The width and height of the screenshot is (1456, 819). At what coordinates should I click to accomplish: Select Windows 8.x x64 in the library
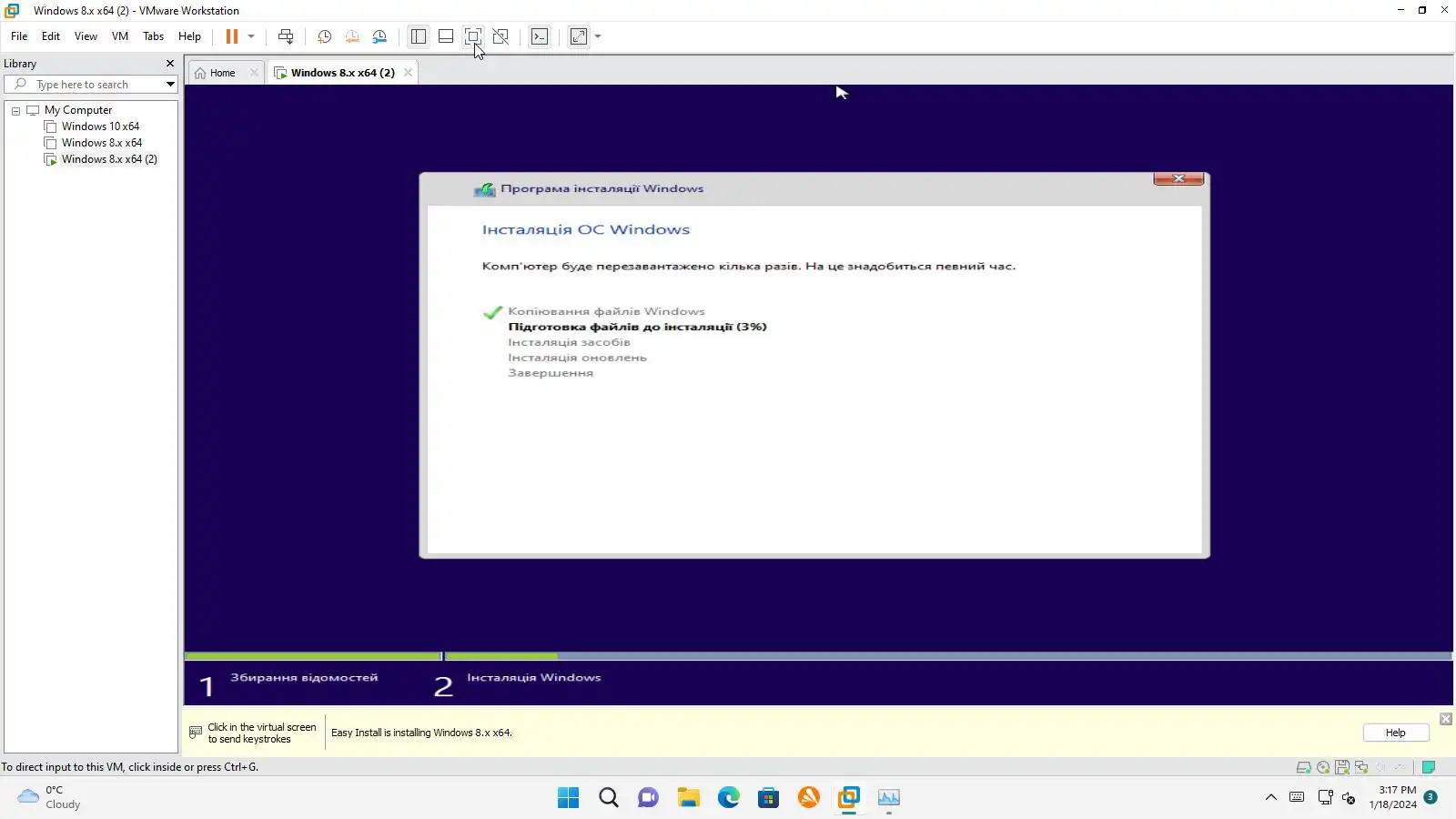tap(102, 143)
